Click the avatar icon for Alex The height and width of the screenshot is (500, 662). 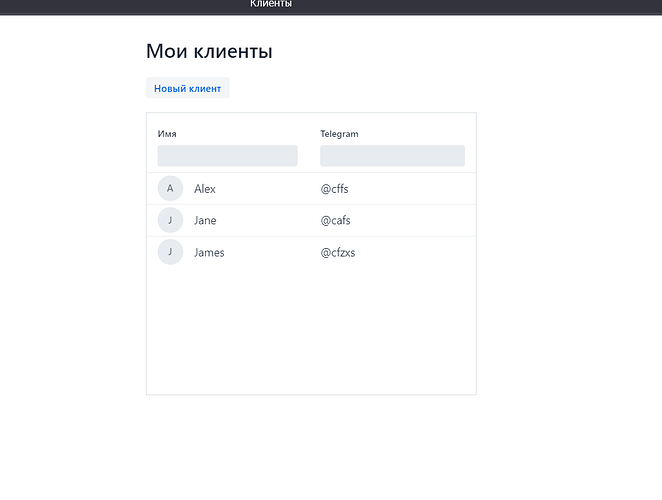pyautogui.click(x=170, y=189)
